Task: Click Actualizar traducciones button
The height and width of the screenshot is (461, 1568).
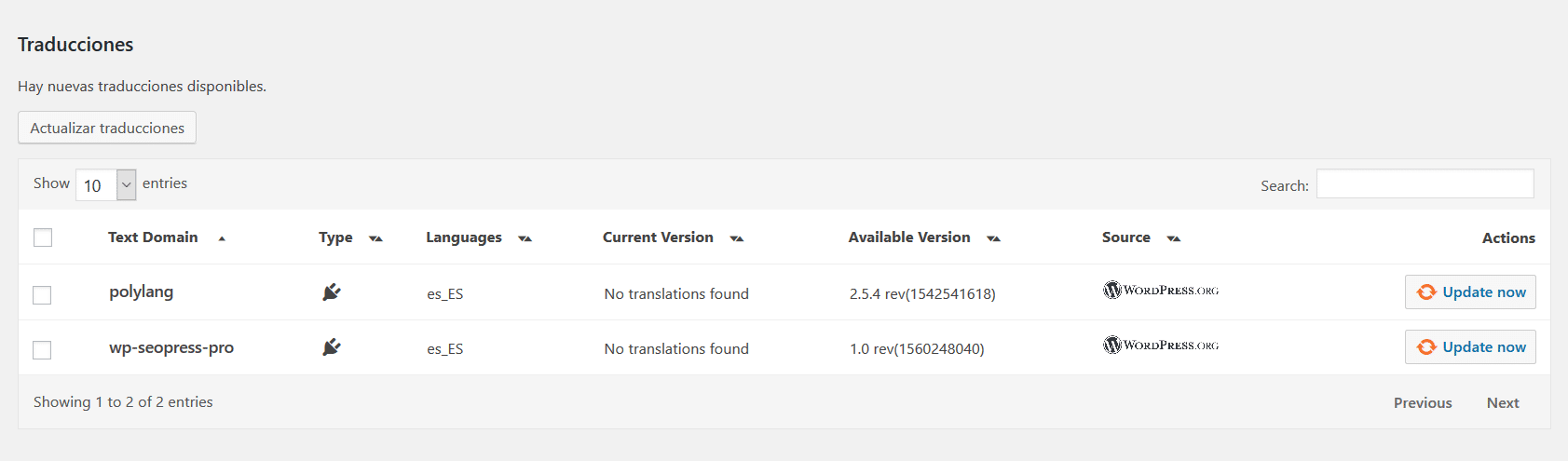Action: 107,128
